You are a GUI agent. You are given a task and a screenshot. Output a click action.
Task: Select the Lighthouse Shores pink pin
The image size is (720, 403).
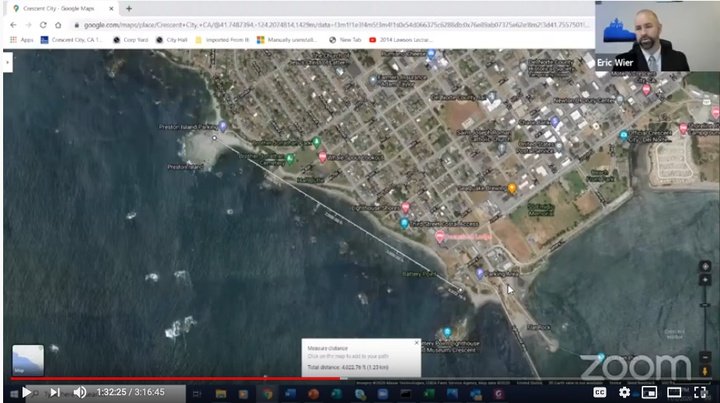[405, 207]
